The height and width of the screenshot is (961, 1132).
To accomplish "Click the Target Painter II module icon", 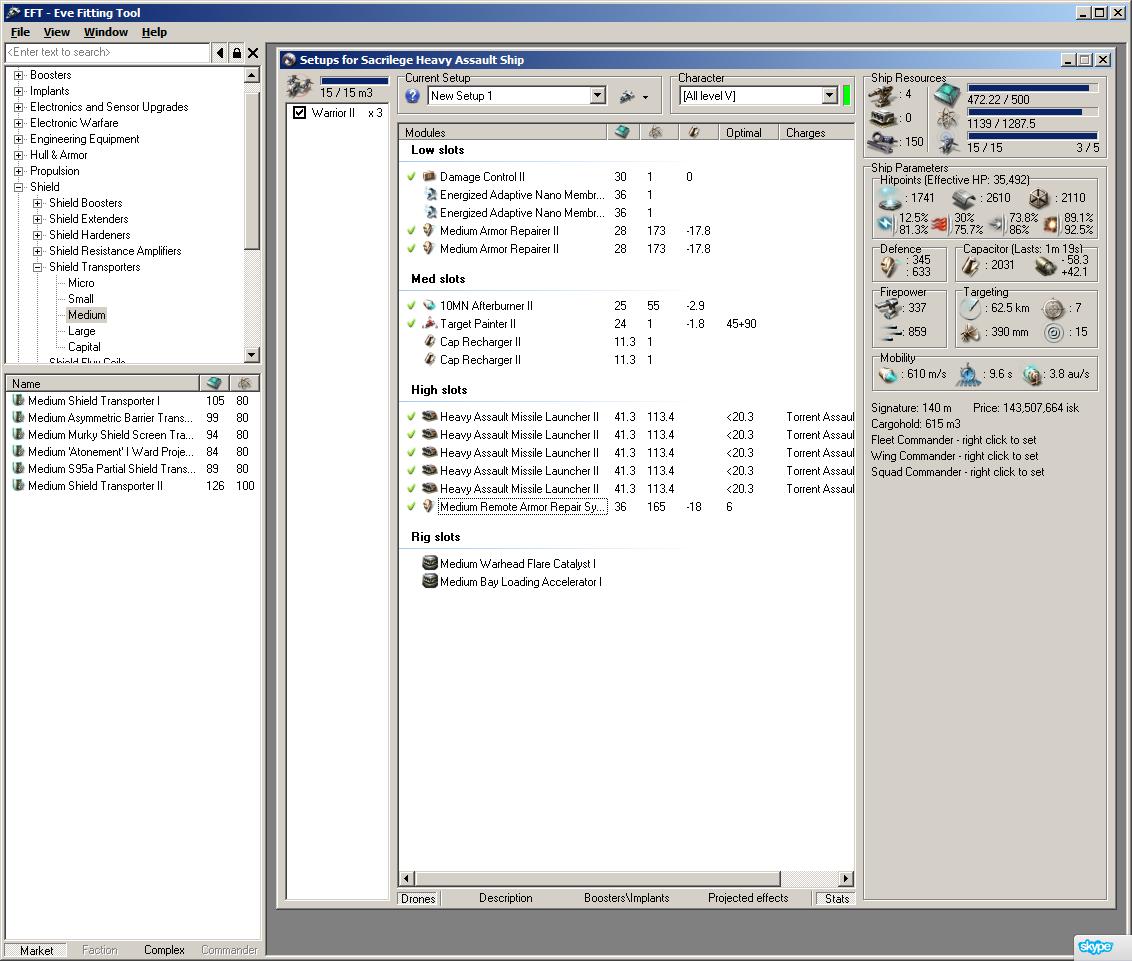I will (429, 323).
